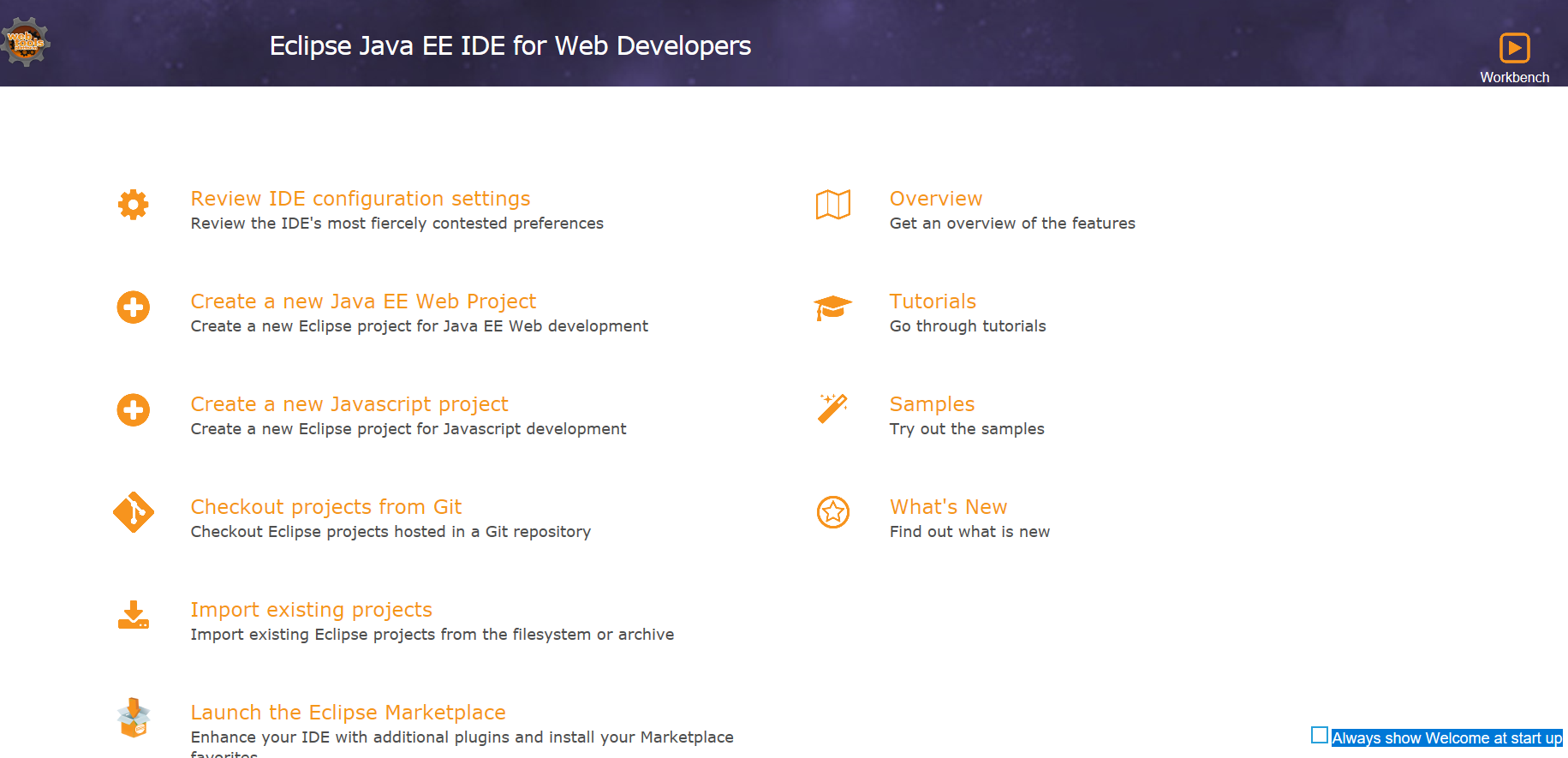Screen dimensions: 1568x758
Task: Click text 'Create a new Eclipse project for Javascript development'
Action: (408, 429)
